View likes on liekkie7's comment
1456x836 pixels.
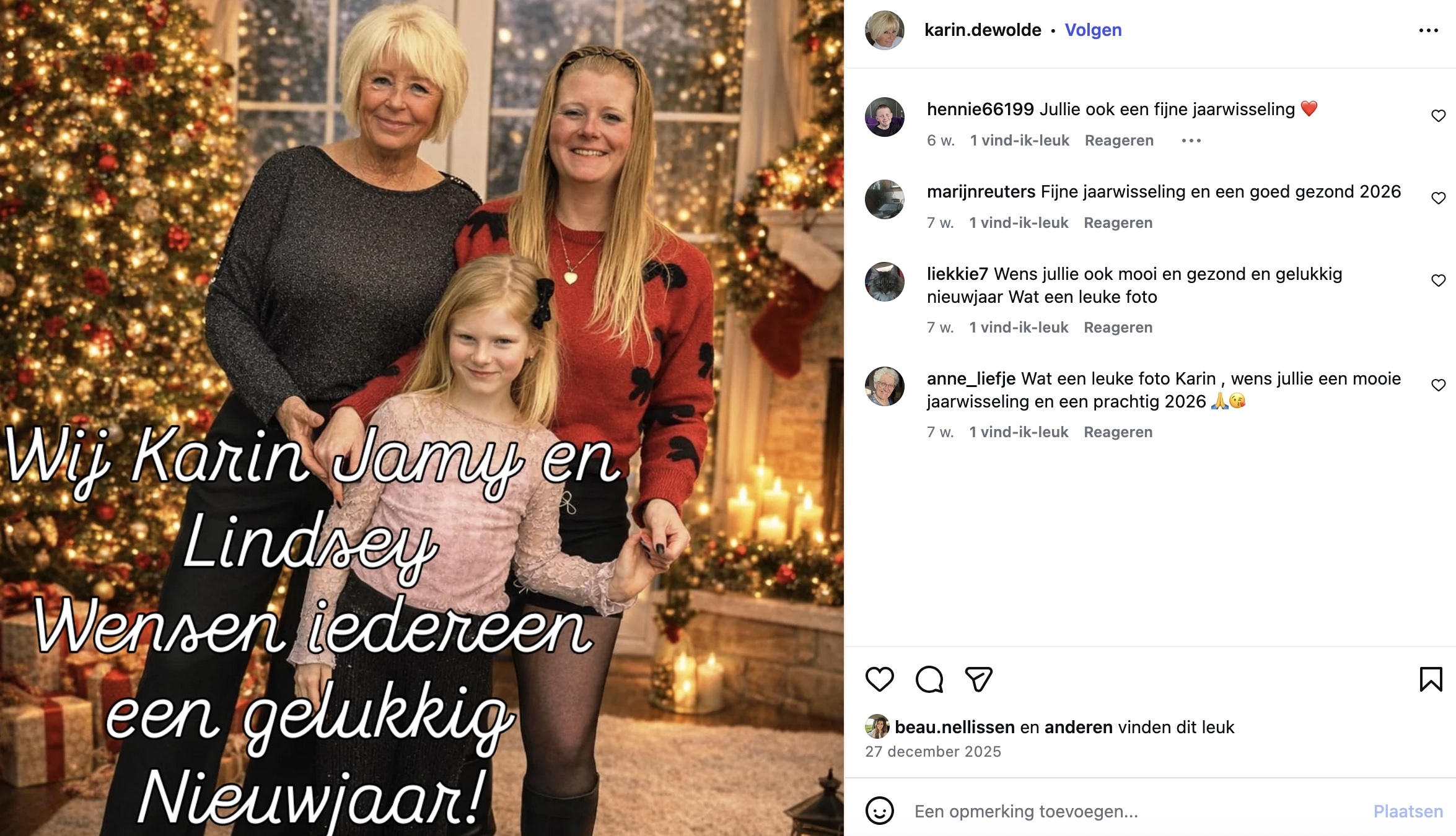(1019, 328)
